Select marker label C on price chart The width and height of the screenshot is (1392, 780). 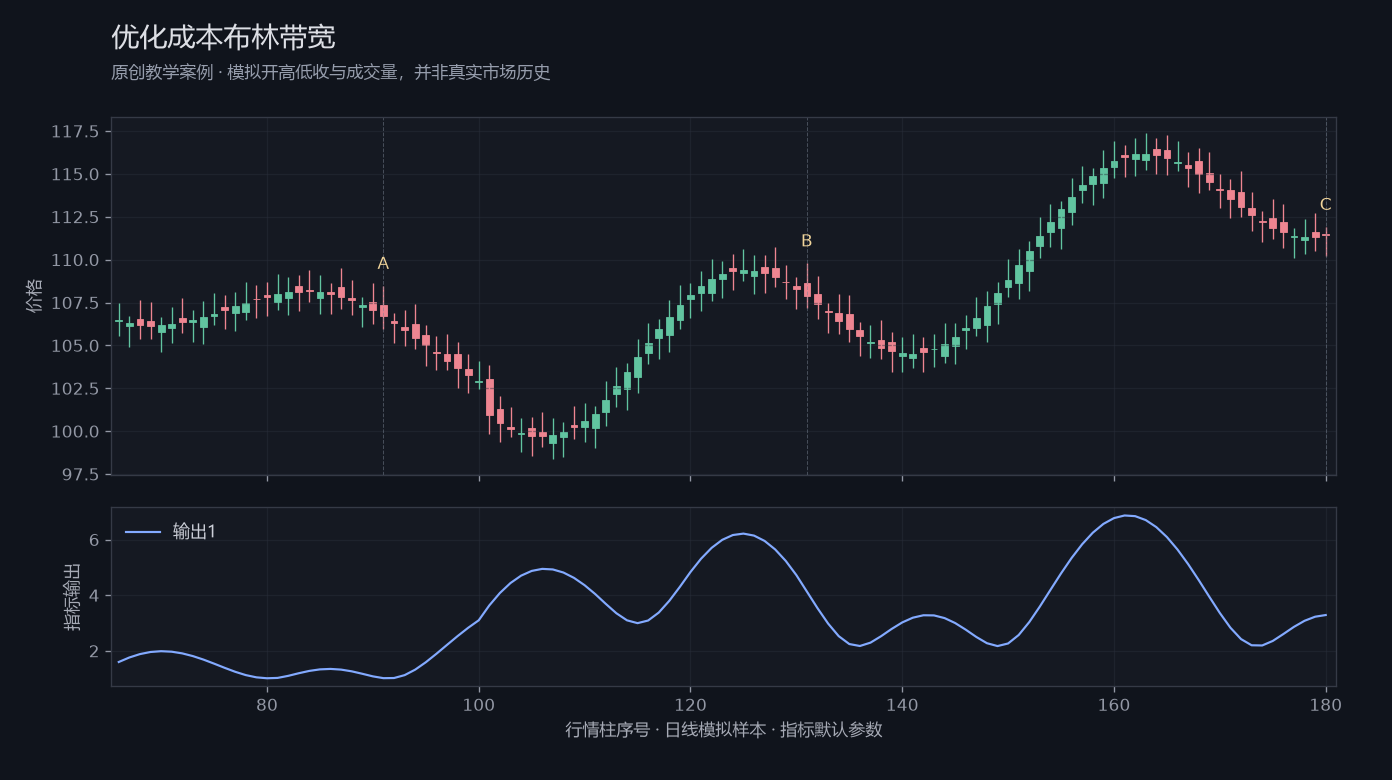point(1326,205)
